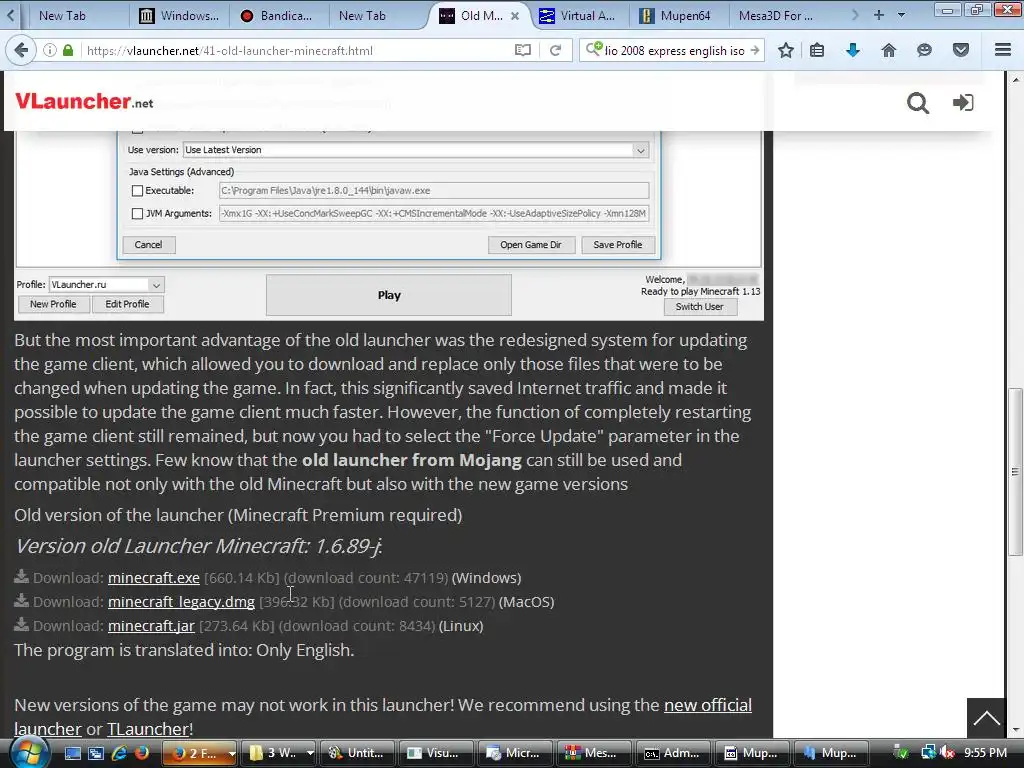1024x768 pixels.
Task: Go to Firefox home page icon
Action: 889,50
